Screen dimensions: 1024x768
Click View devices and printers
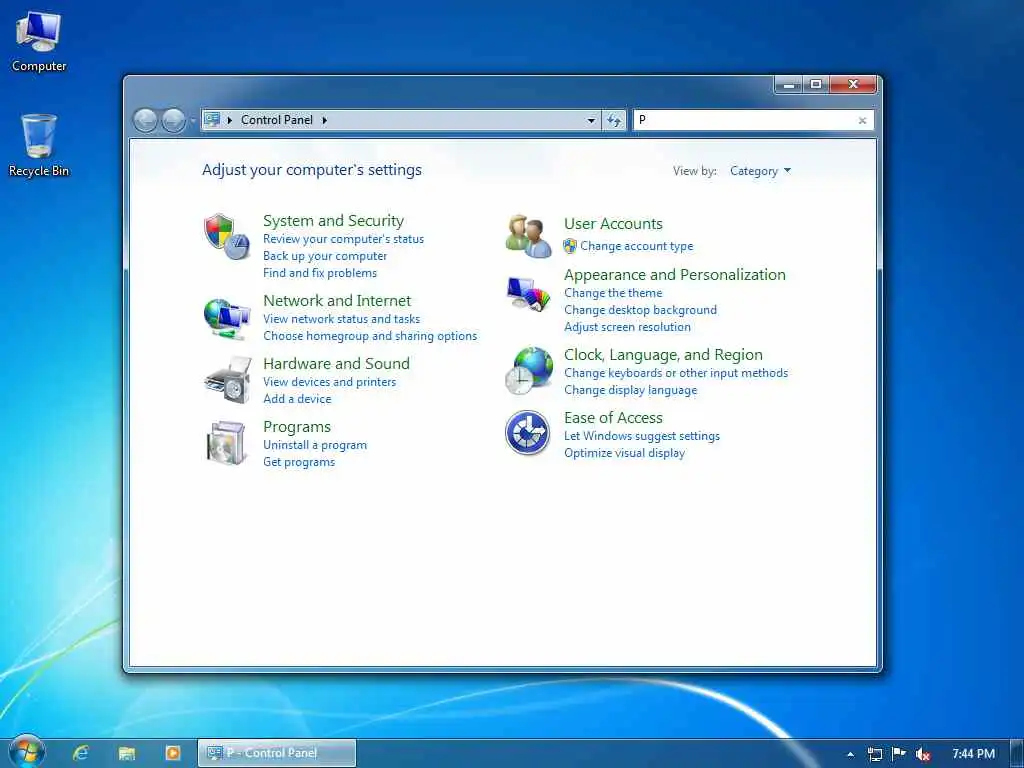pos(329,382)
